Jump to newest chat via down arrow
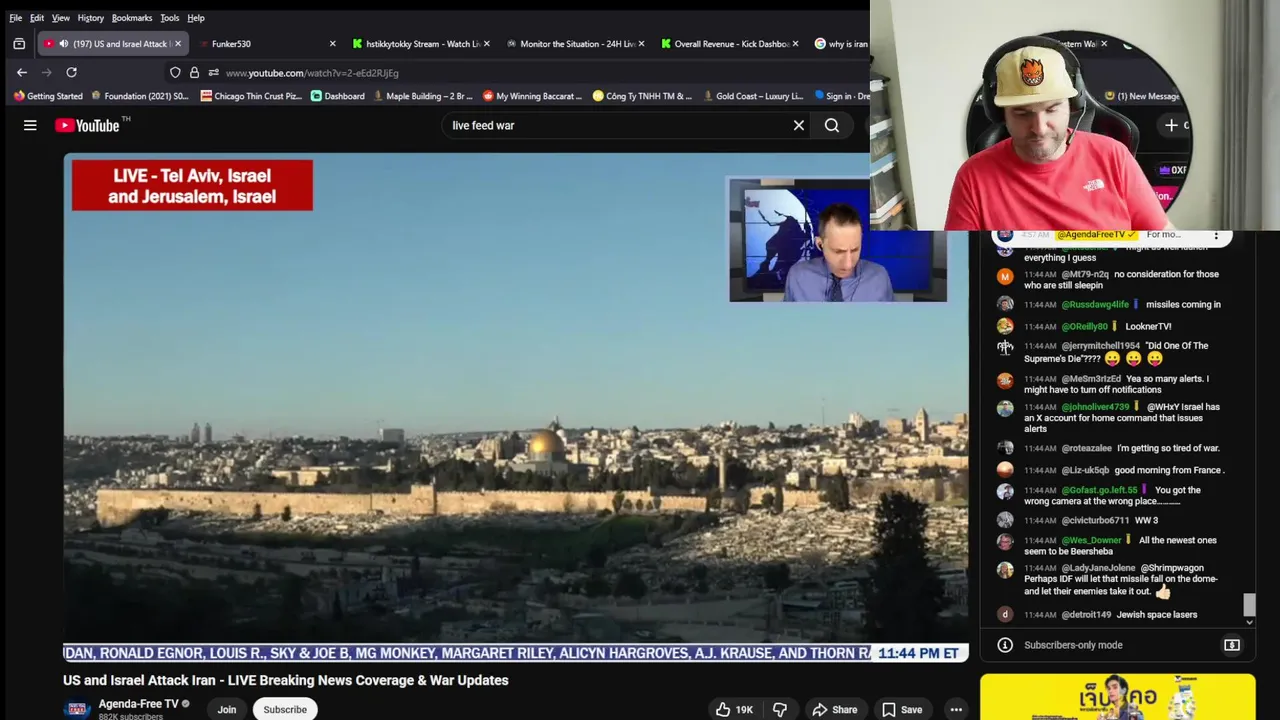This screenshot has height=720, width=1280. (1249, 622)
